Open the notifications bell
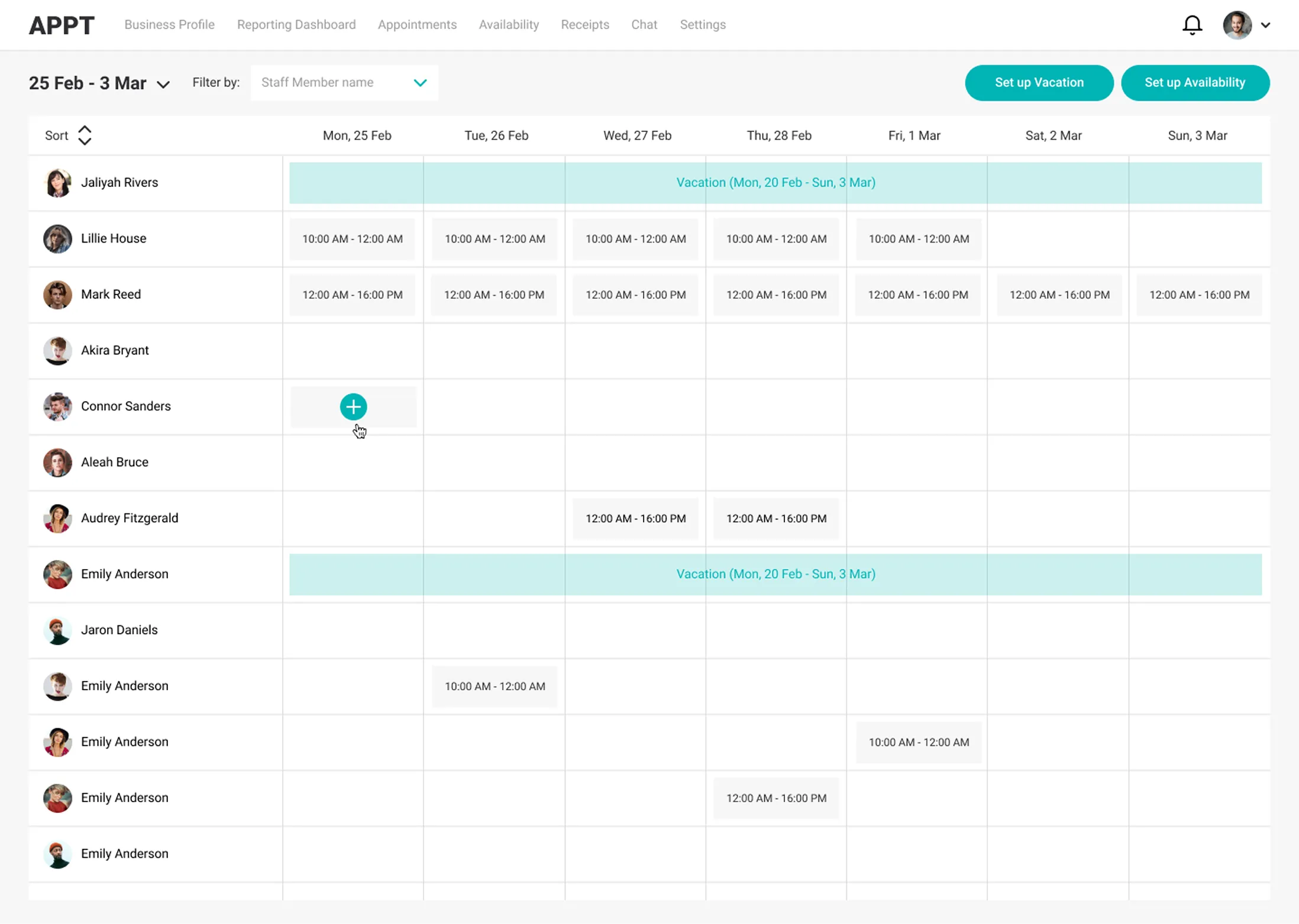This screenshot has height=924, width=1299. [x=1192, y=25]
